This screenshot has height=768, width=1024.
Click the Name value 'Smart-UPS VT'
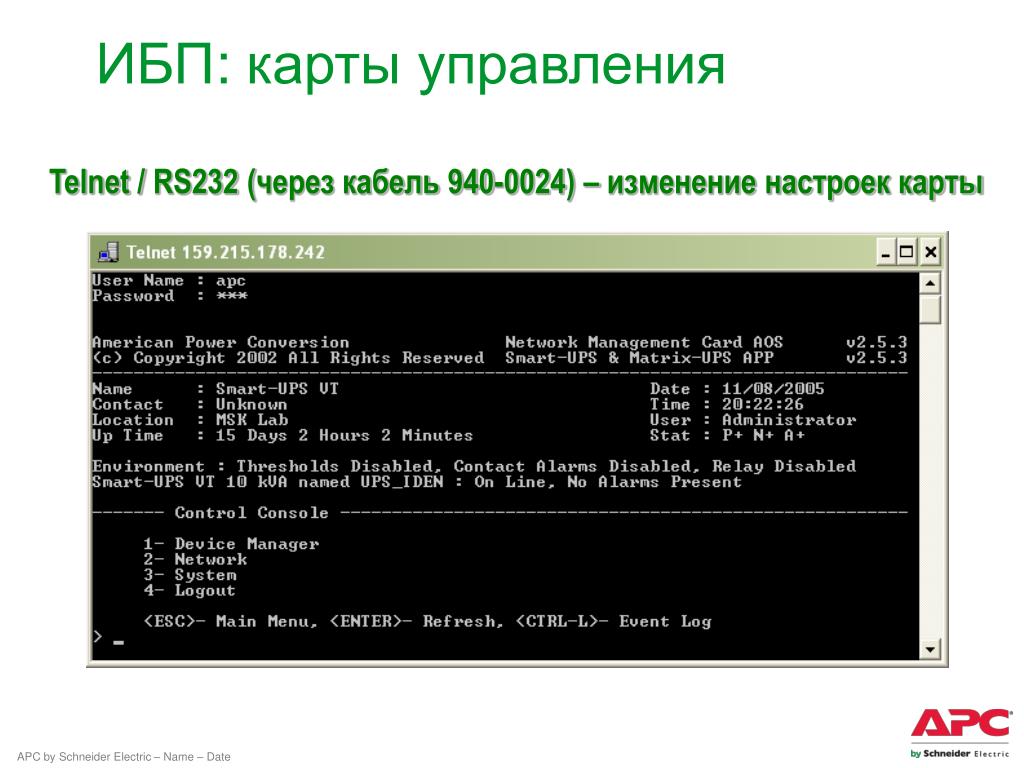[278, 389]
